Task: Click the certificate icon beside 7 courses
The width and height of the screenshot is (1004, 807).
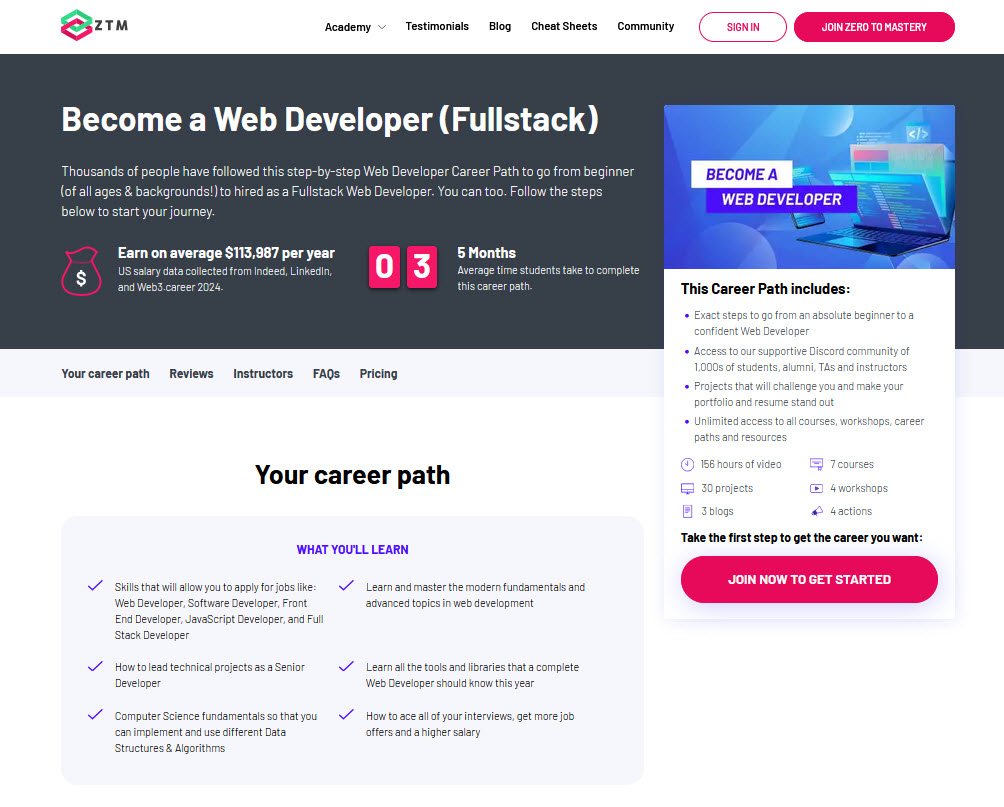Action: point(816,464)
